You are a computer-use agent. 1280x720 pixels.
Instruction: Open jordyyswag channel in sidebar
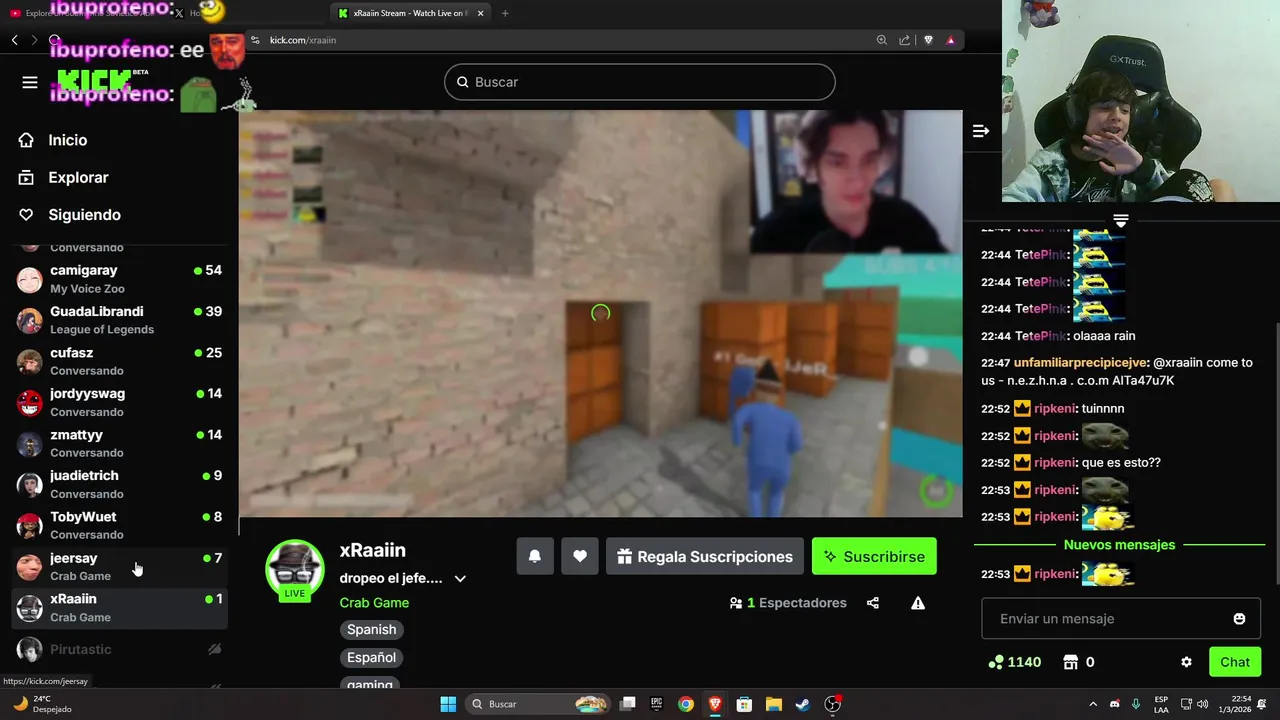[x=120, y=402]
